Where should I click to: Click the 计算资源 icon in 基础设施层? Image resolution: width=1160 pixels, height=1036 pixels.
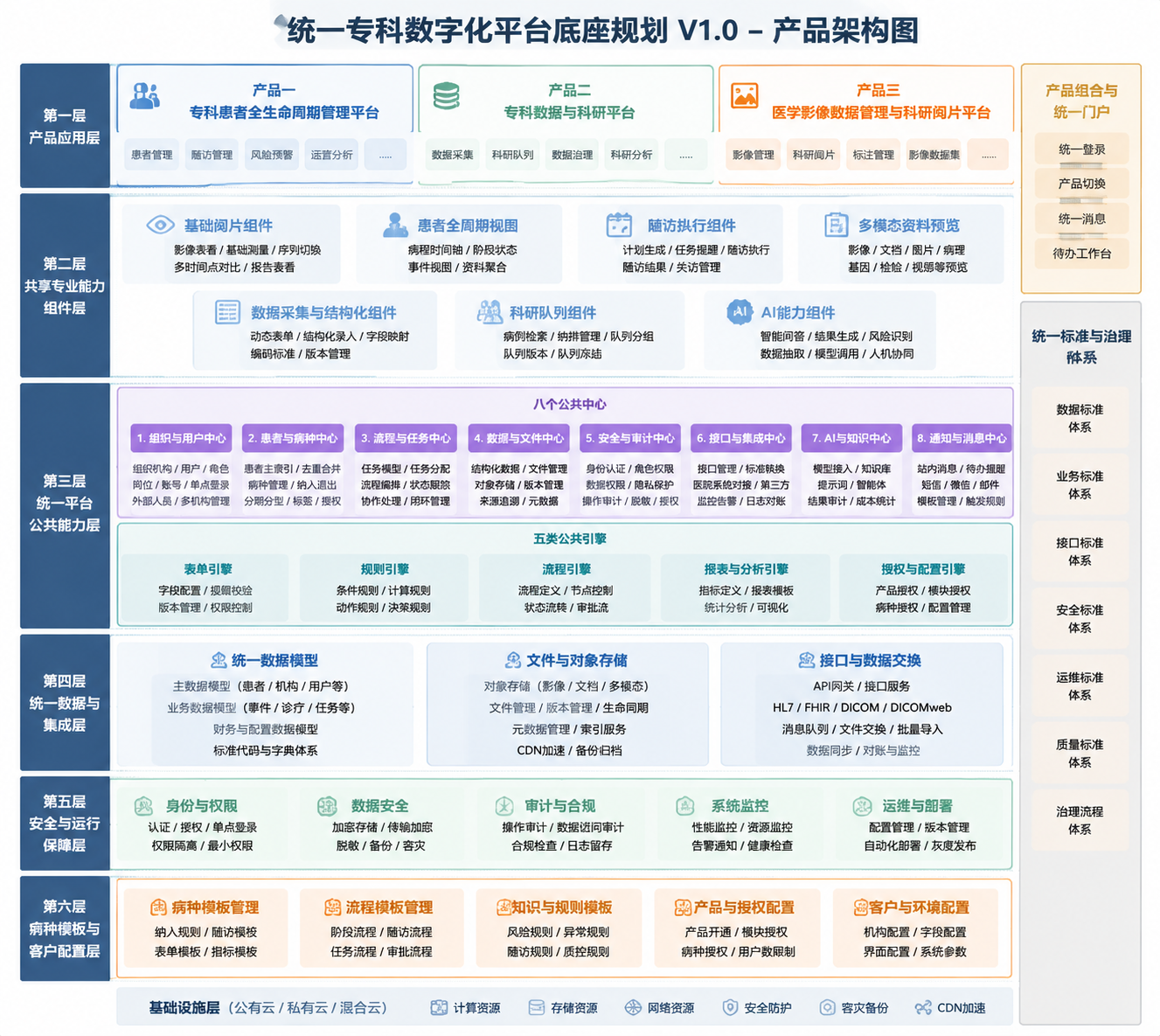click(439, 1008)
